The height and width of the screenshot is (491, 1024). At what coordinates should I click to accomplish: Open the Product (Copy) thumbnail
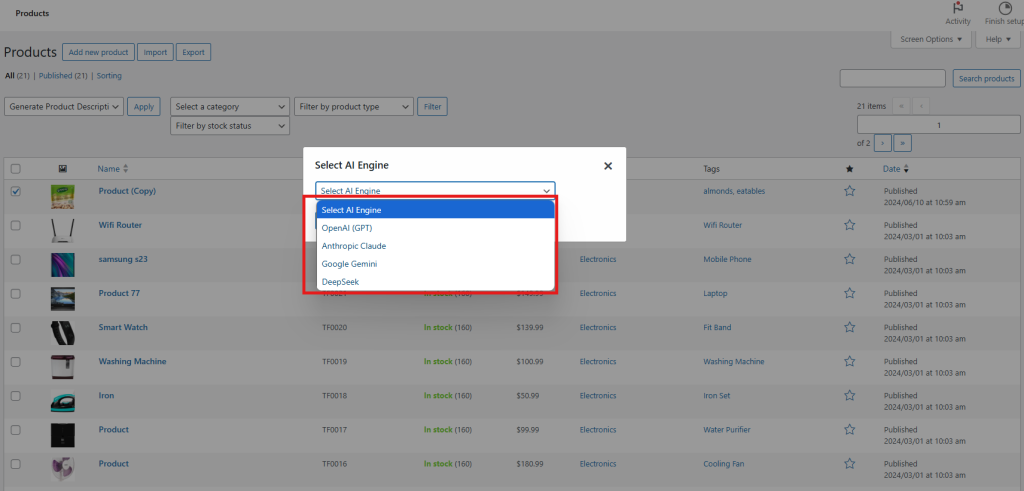63,197
